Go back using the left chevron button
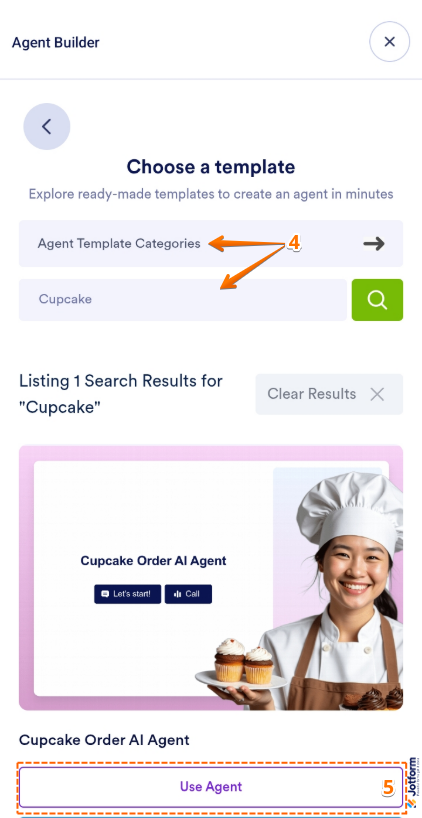Screen dimensions: 422x818 (47, 126)
